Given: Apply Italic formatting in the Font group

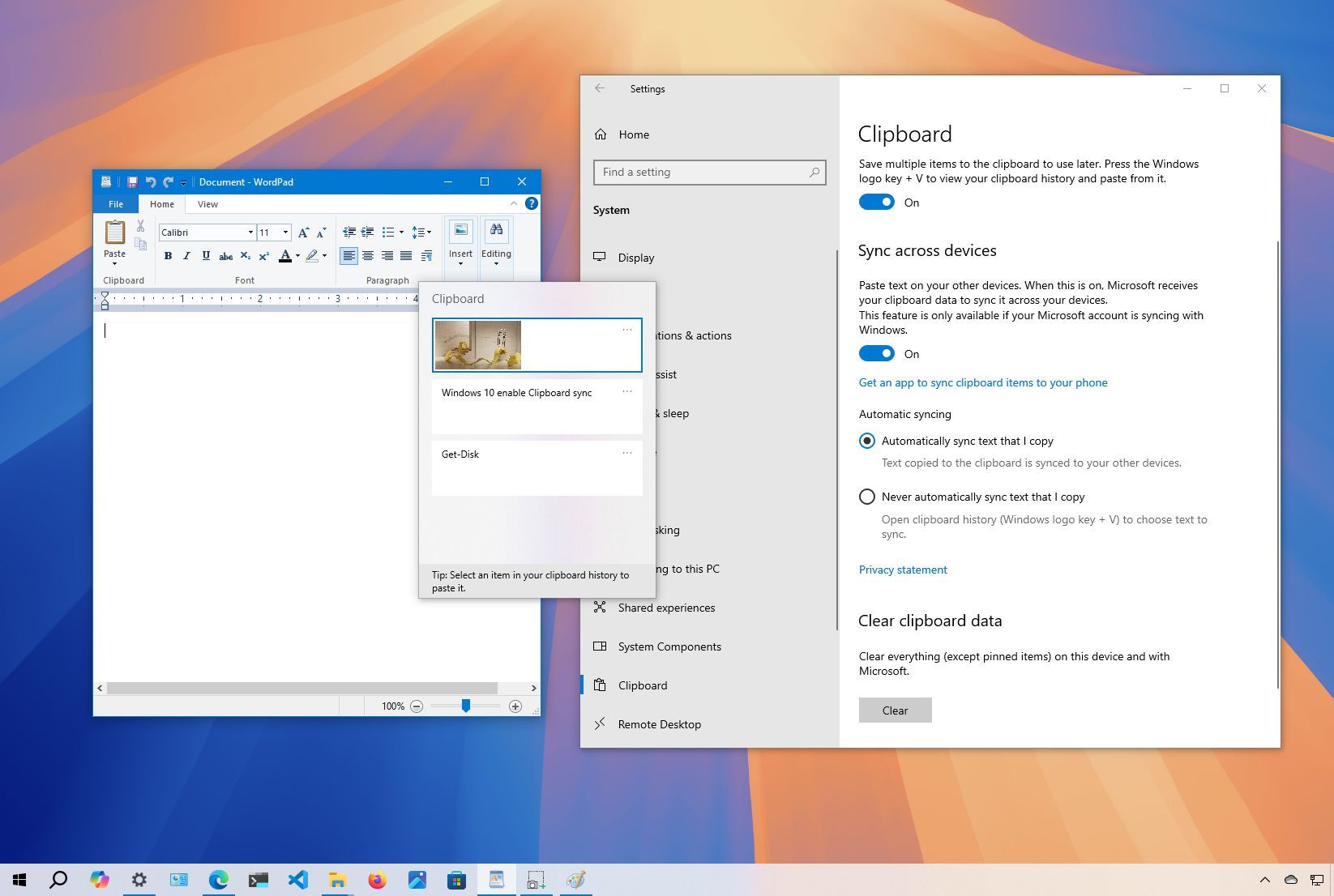Looking at the screenshot, I should pyautogui.click(x=186, y=255).
